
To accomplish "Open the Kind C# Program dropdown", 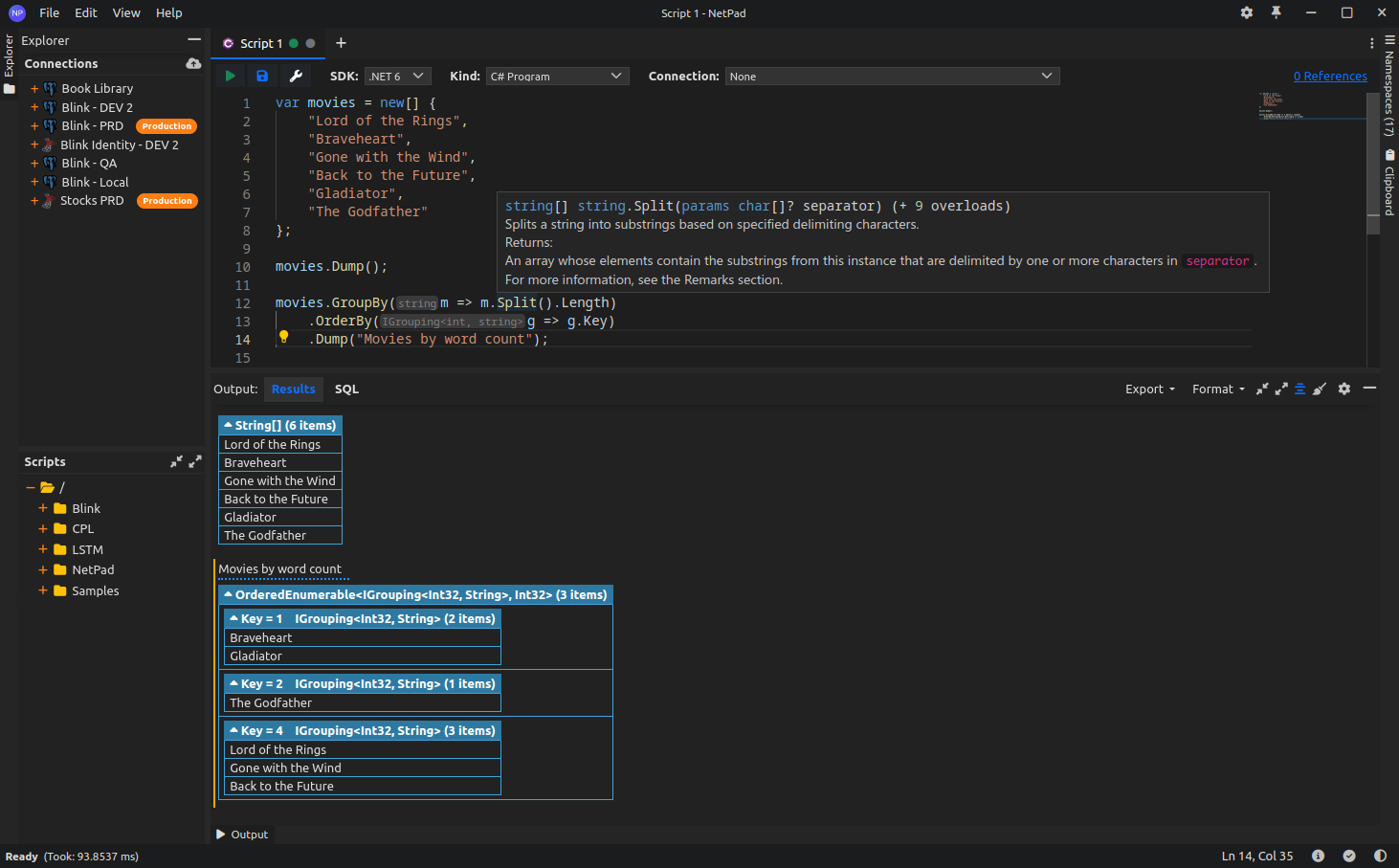I will tap(557, 76).
